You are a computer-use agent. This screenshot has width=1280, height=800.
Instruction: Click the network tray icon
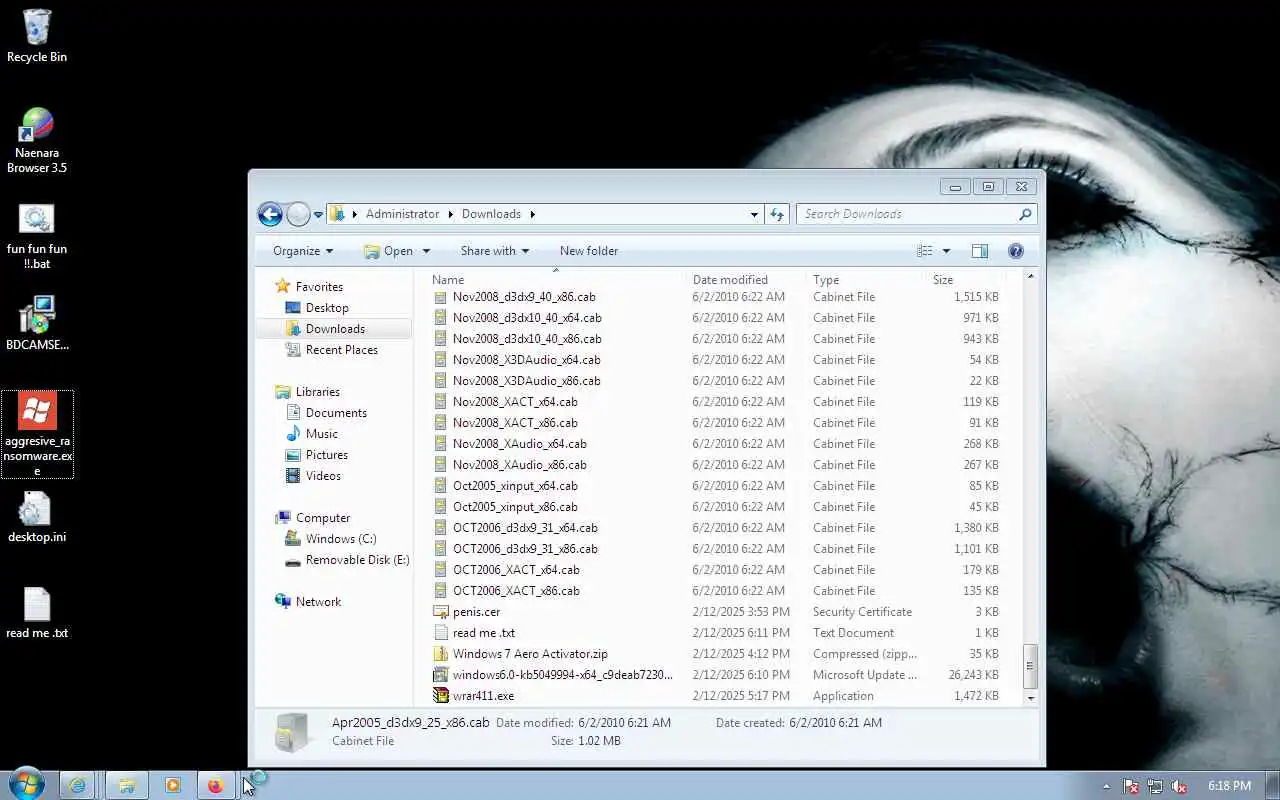tap(1155, 786)
